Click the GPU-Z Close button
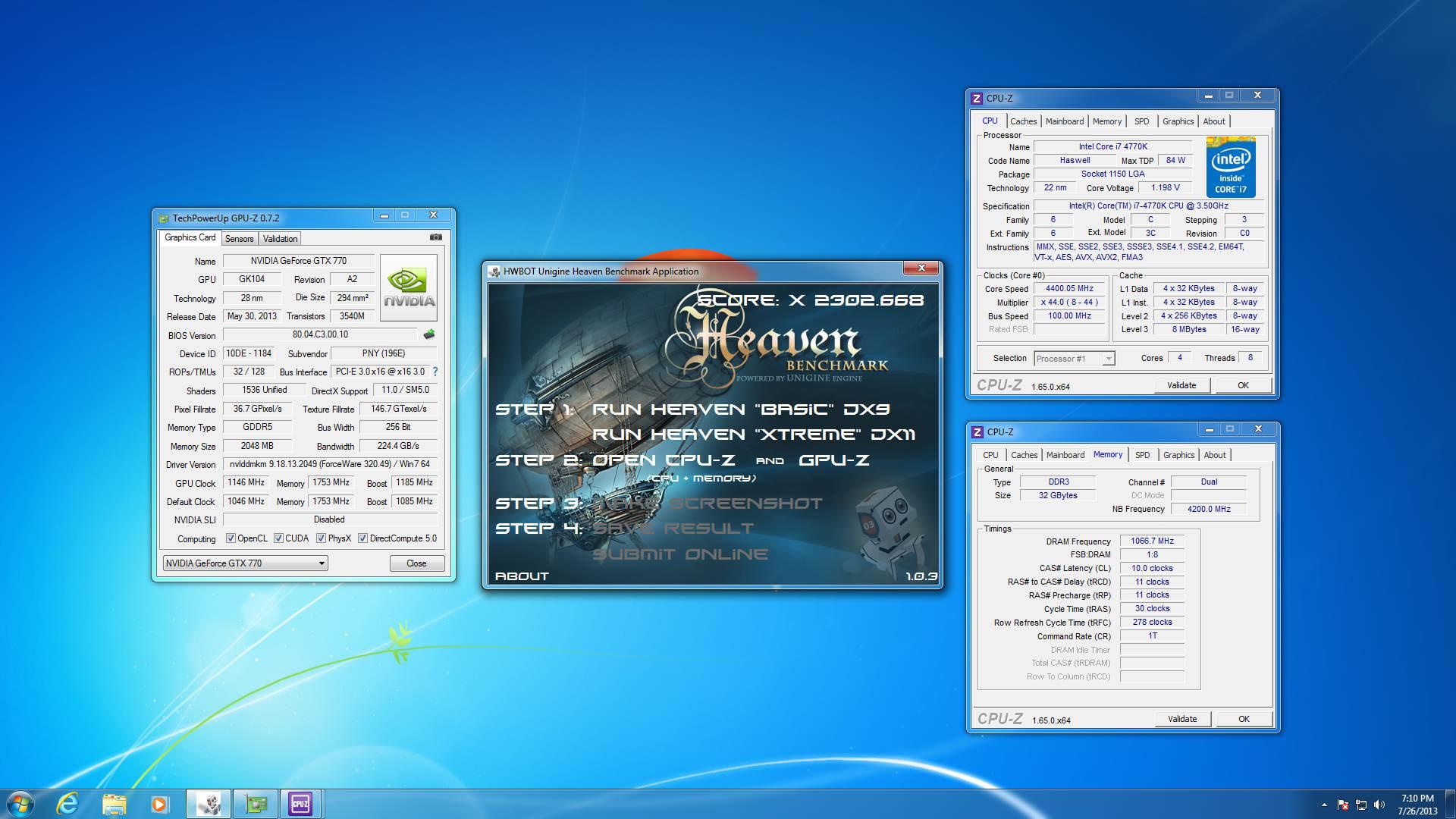 (416, 563)
